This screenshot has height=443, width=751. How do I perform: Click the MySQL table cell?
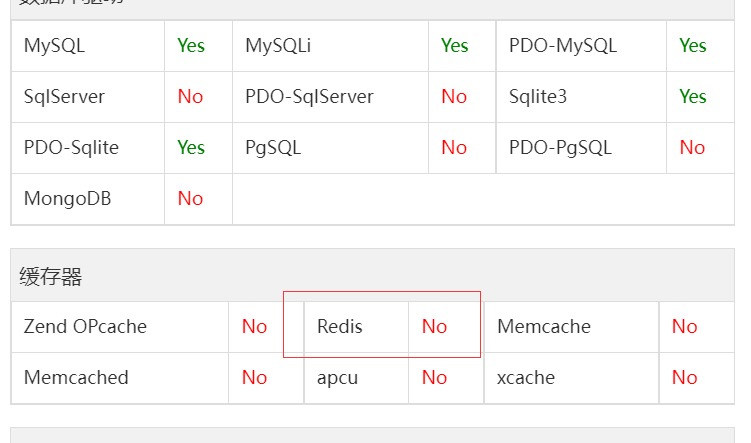point(88,46)
